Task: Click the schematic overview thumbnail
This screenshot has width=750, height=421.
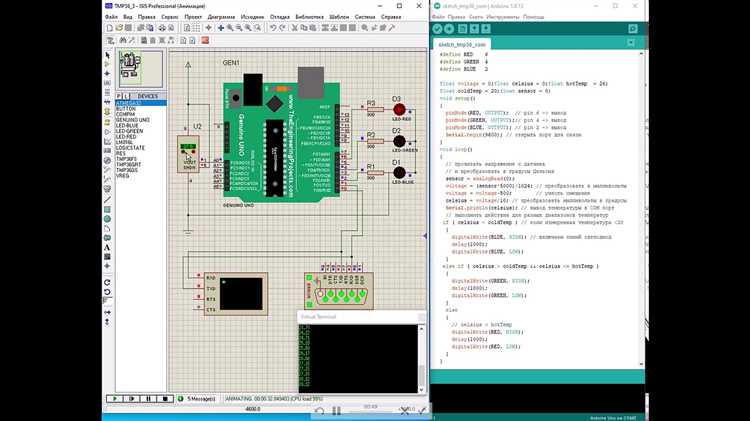Action: click(141, 68)
